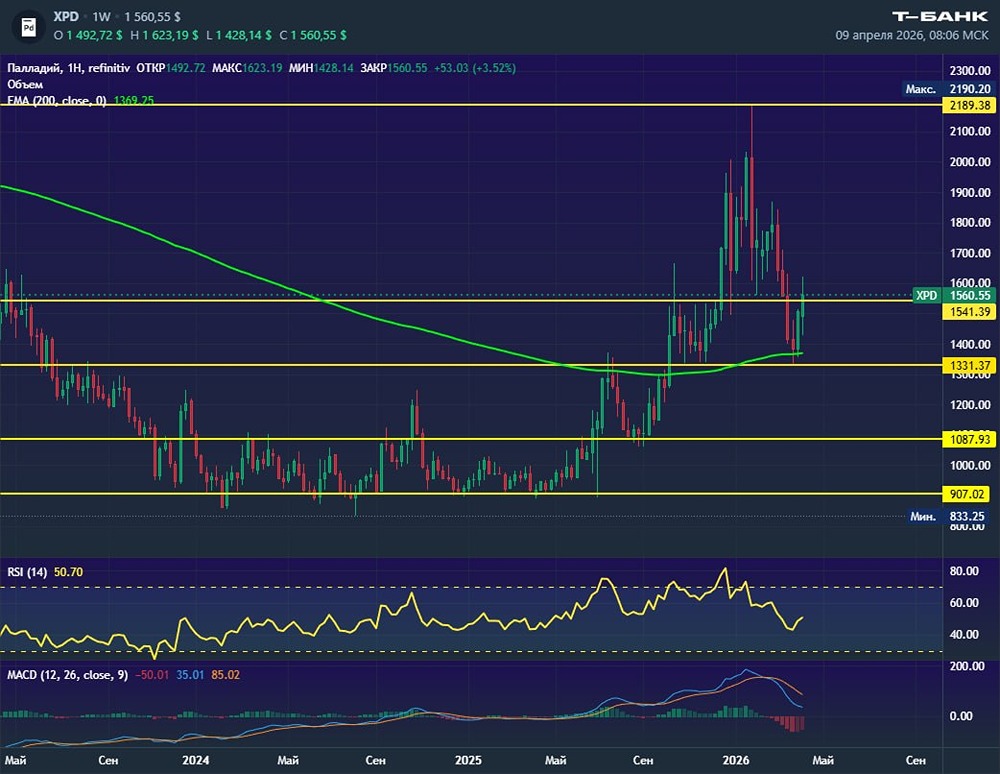Click the green XPD price tag on axis
1000x774 pixels.
(926, 296)
